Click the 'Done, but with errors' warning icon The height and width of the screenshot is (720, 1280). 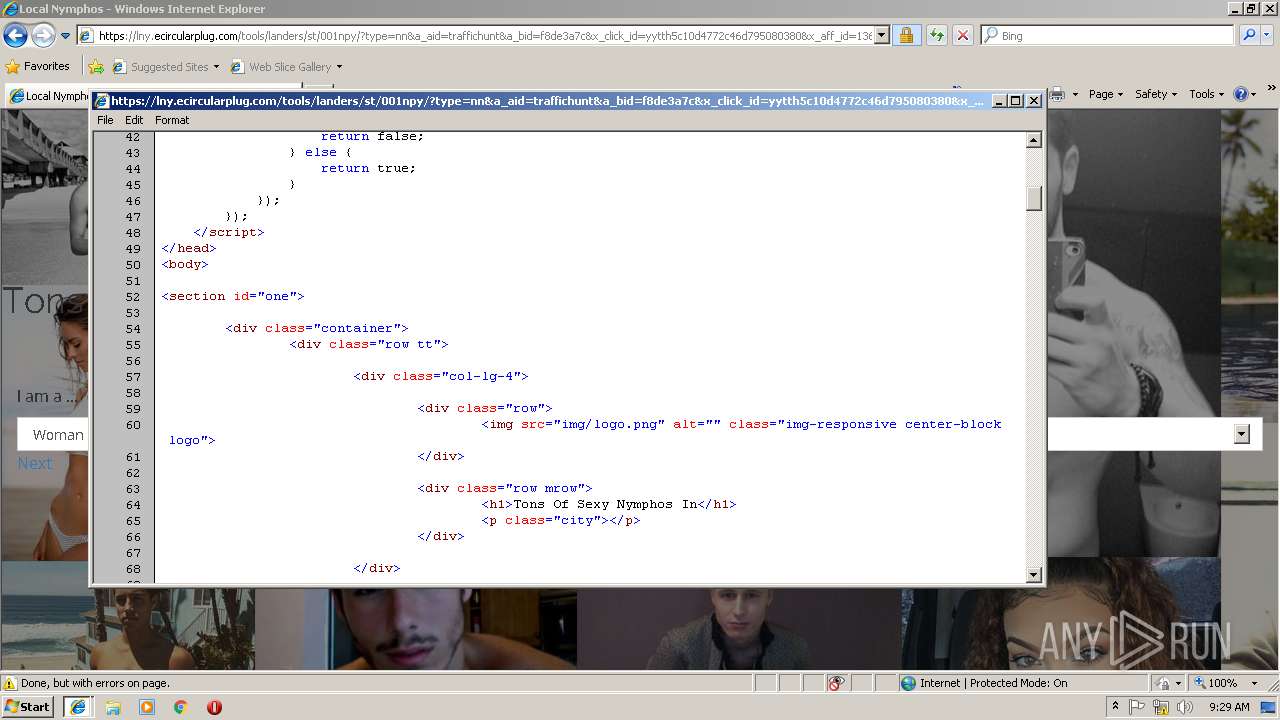pos(10,683)
